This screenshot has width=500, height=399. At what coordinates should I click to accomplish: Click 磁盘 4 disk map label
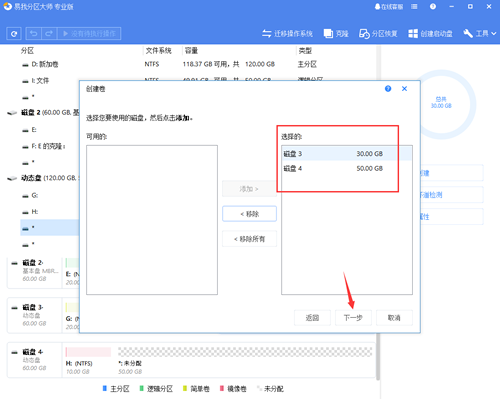(x=33, y=352)
